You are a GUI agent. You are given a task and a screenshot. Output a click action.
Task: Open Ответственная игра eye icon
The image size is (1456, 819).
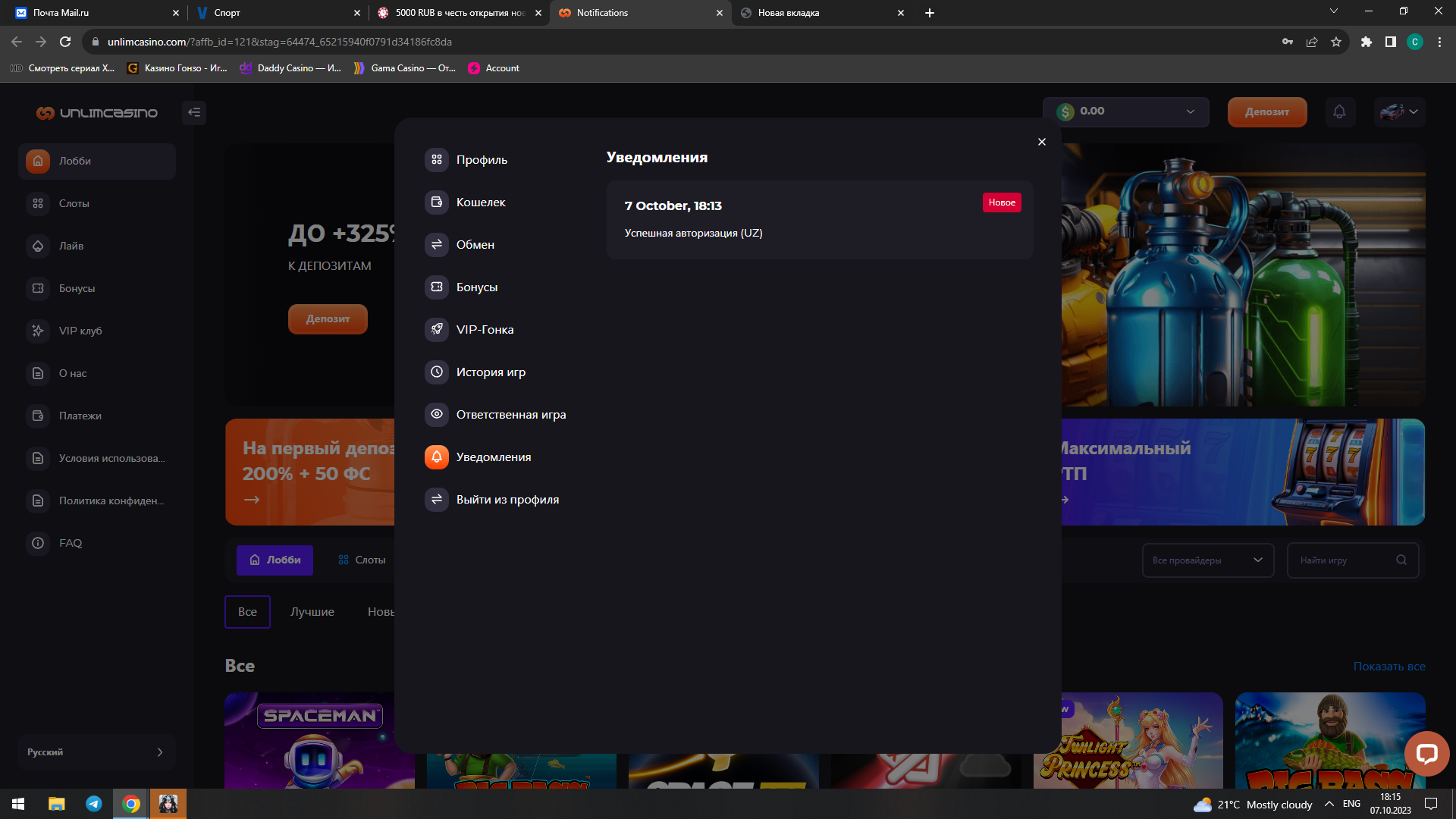tap(437, 415)
